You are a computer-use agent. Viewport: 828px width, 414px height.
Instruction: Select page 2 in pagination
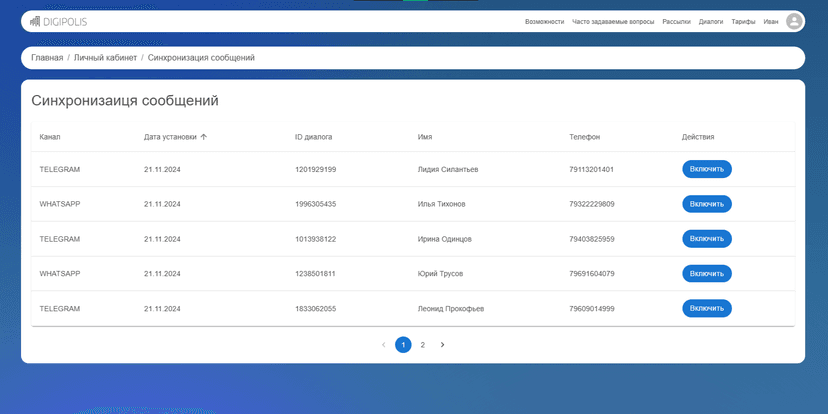point(422,345)
